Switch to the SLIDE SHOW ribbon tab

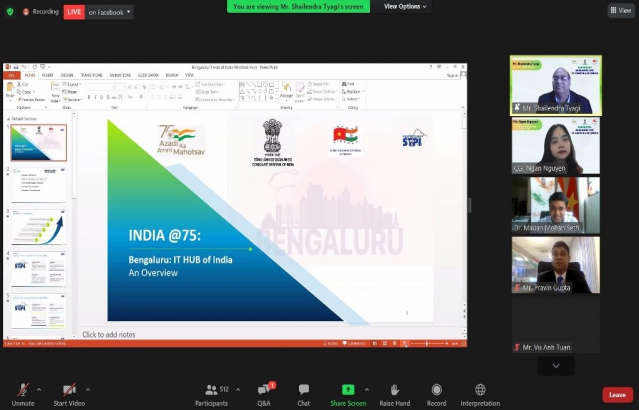148,75
